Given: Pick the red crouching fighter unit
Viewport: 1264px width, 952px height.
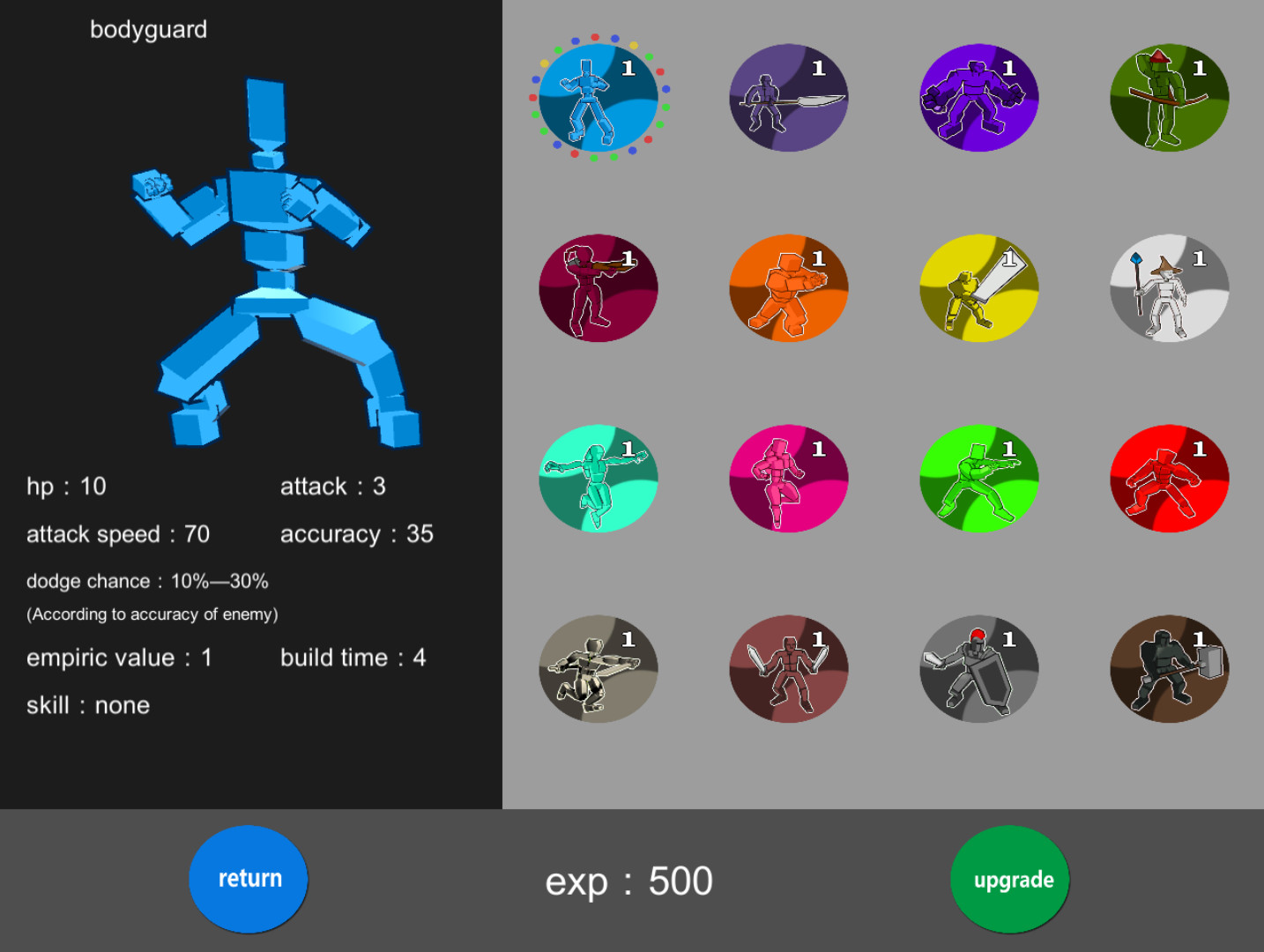Looking at the screenshot, I should click(x=1169, y=479).
